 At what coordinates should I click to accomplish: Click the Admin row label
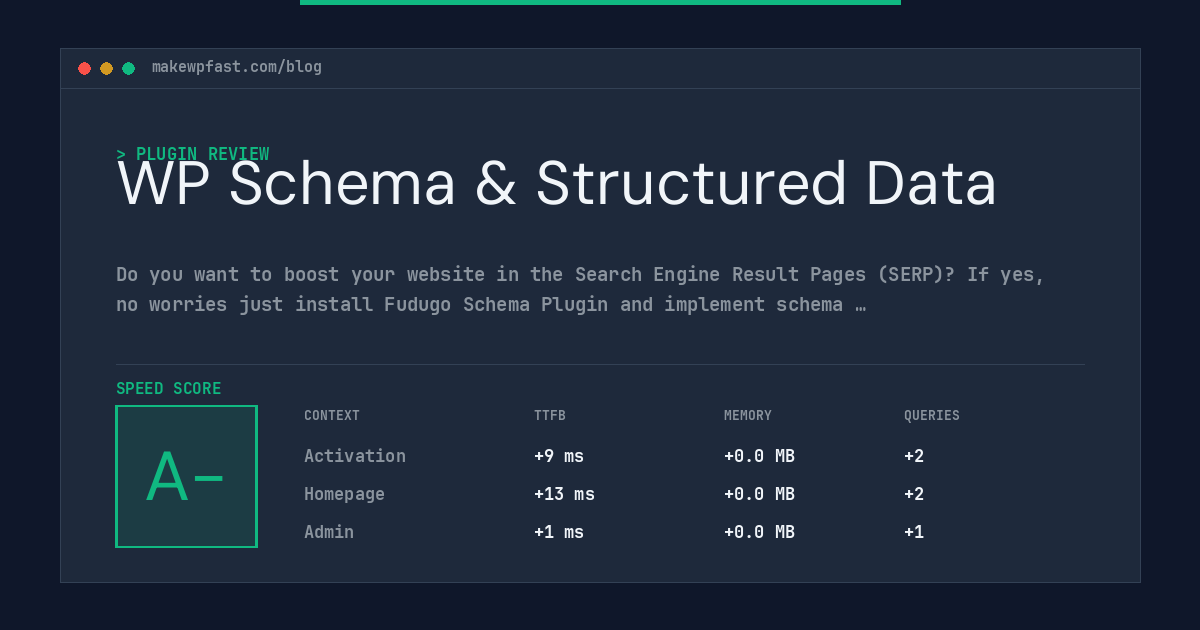coord(329,532)
